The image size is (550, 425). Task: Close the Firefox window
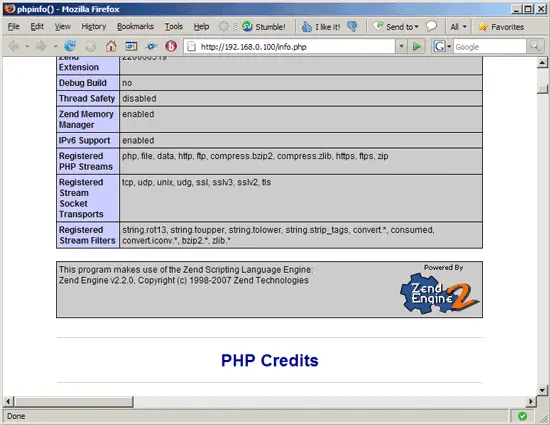(x=541, y=9)
